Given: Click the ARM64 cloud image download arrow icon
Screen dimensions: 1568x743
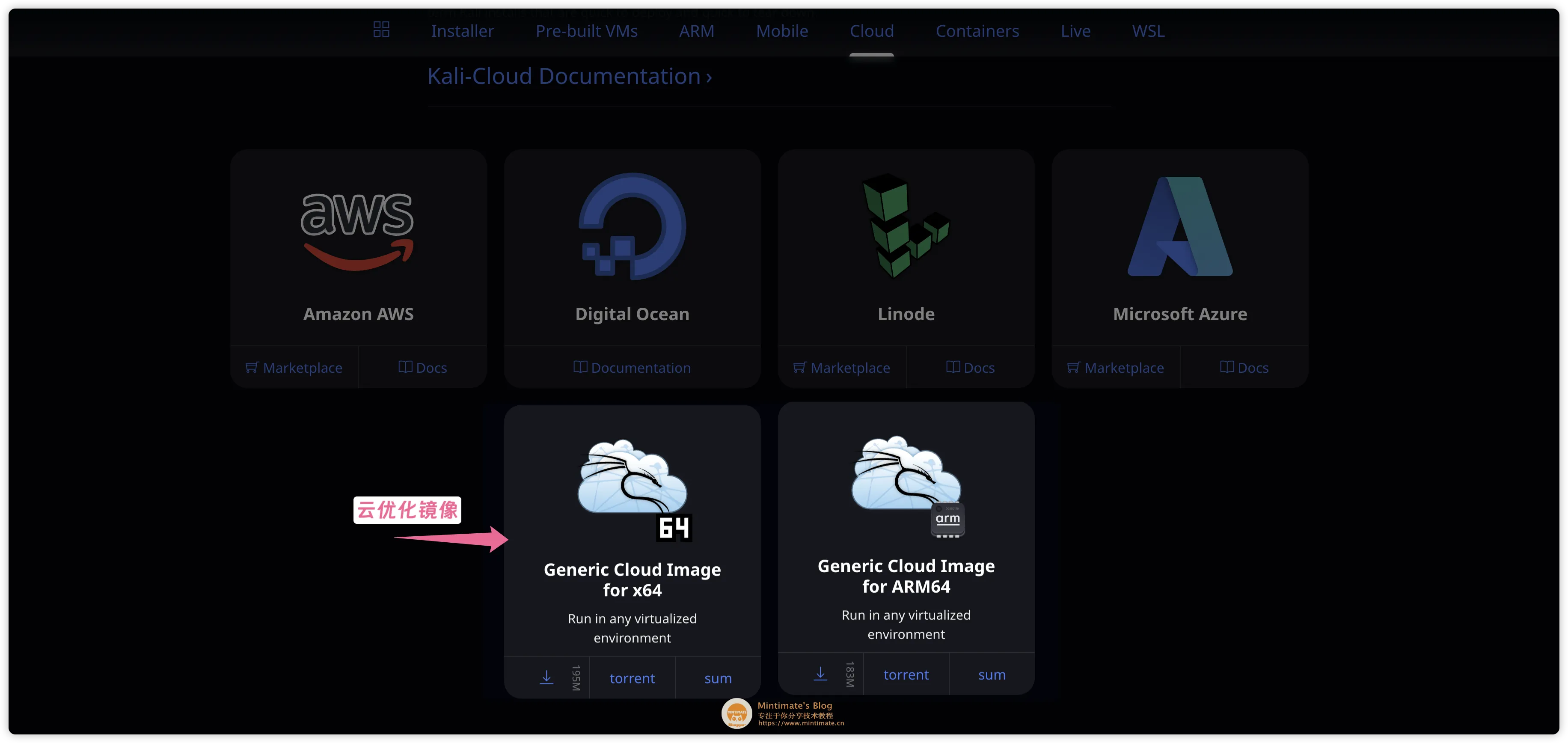Looking at the screenshot, I should pyautogui.click(x=820, y=674).
